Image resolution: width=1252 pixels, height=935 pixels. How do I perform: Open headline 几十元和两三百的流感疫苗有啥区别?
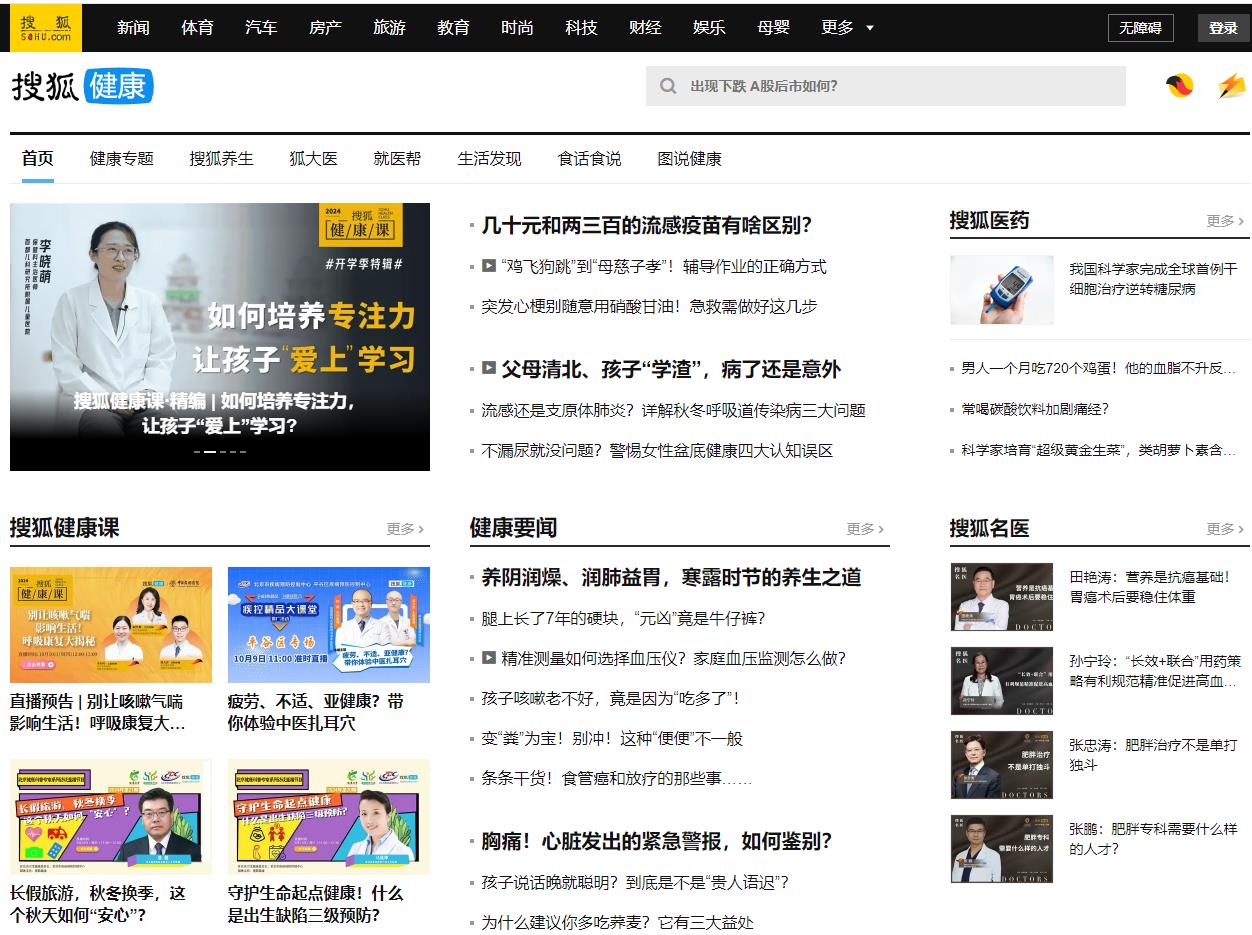pos(647,225)
